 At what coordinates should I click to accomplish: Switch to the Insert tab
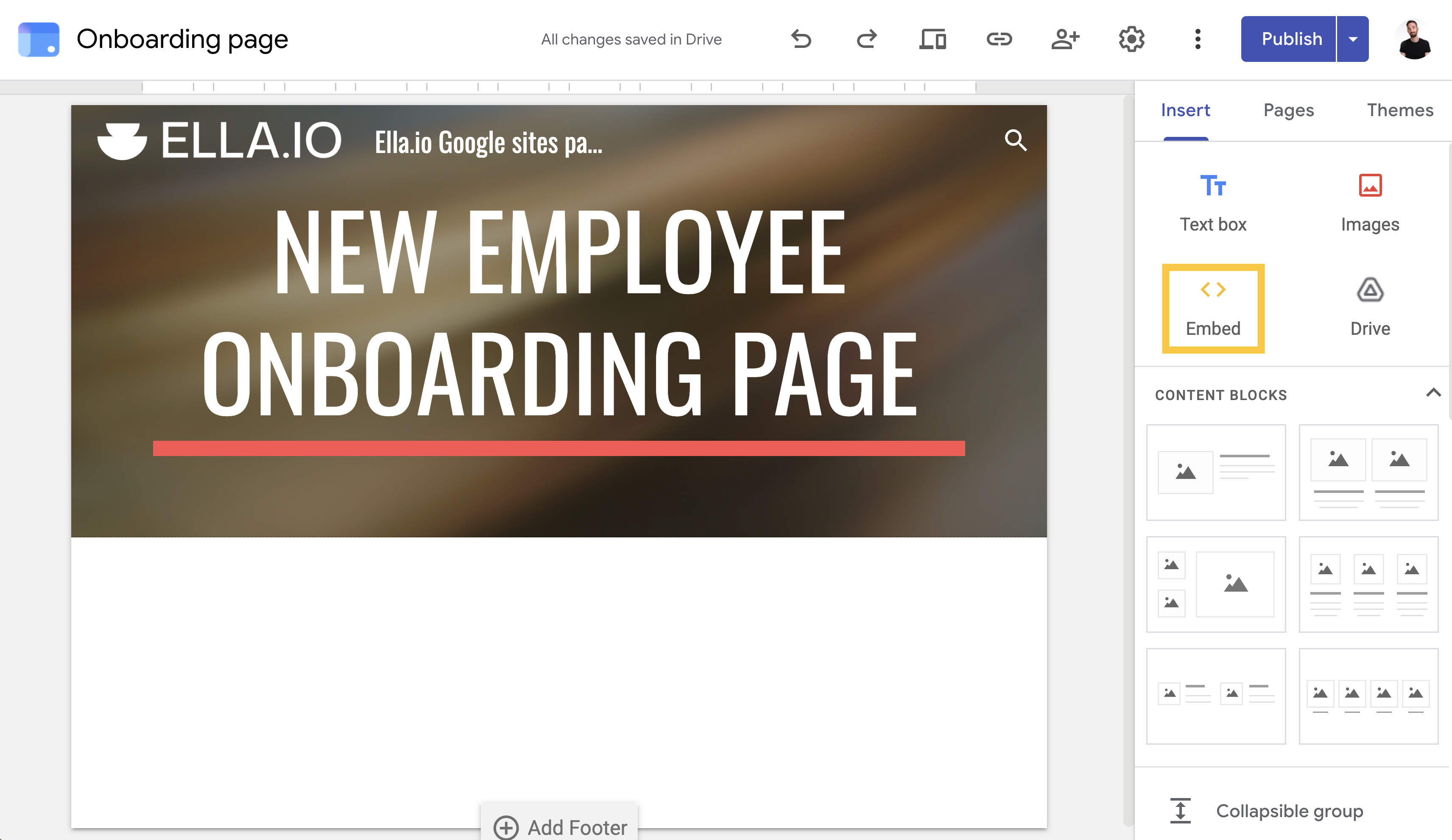pos(1185,110)
